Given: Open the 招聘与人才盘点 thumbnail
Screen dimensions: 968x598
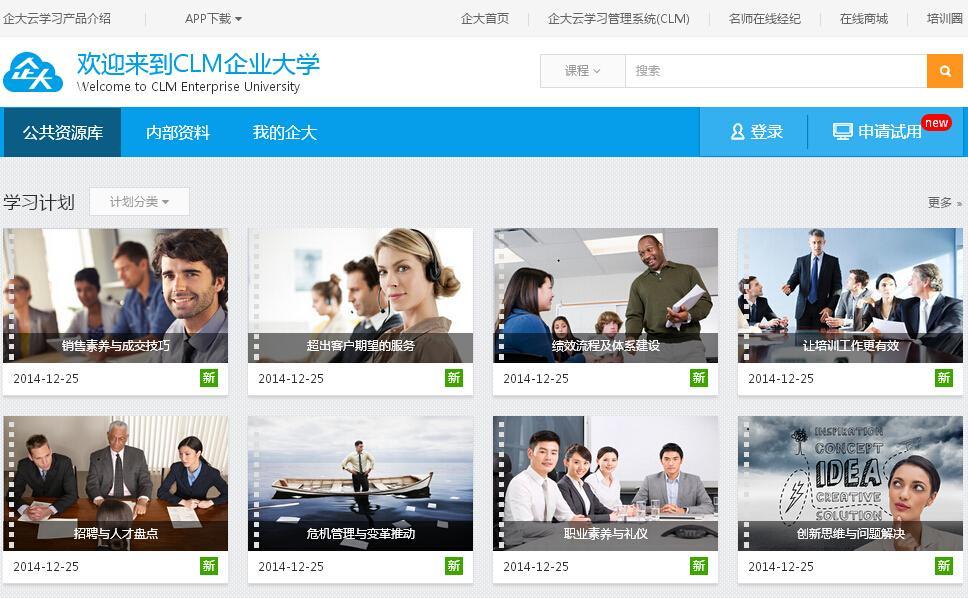Looking at the screenshot, I should click(x=115, y=483).
